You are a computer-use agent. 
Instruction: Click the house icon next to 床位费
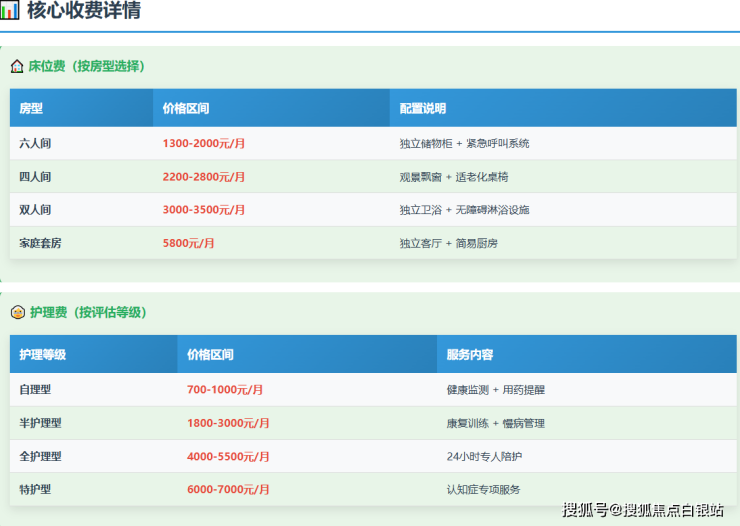[x=17, y=66]
